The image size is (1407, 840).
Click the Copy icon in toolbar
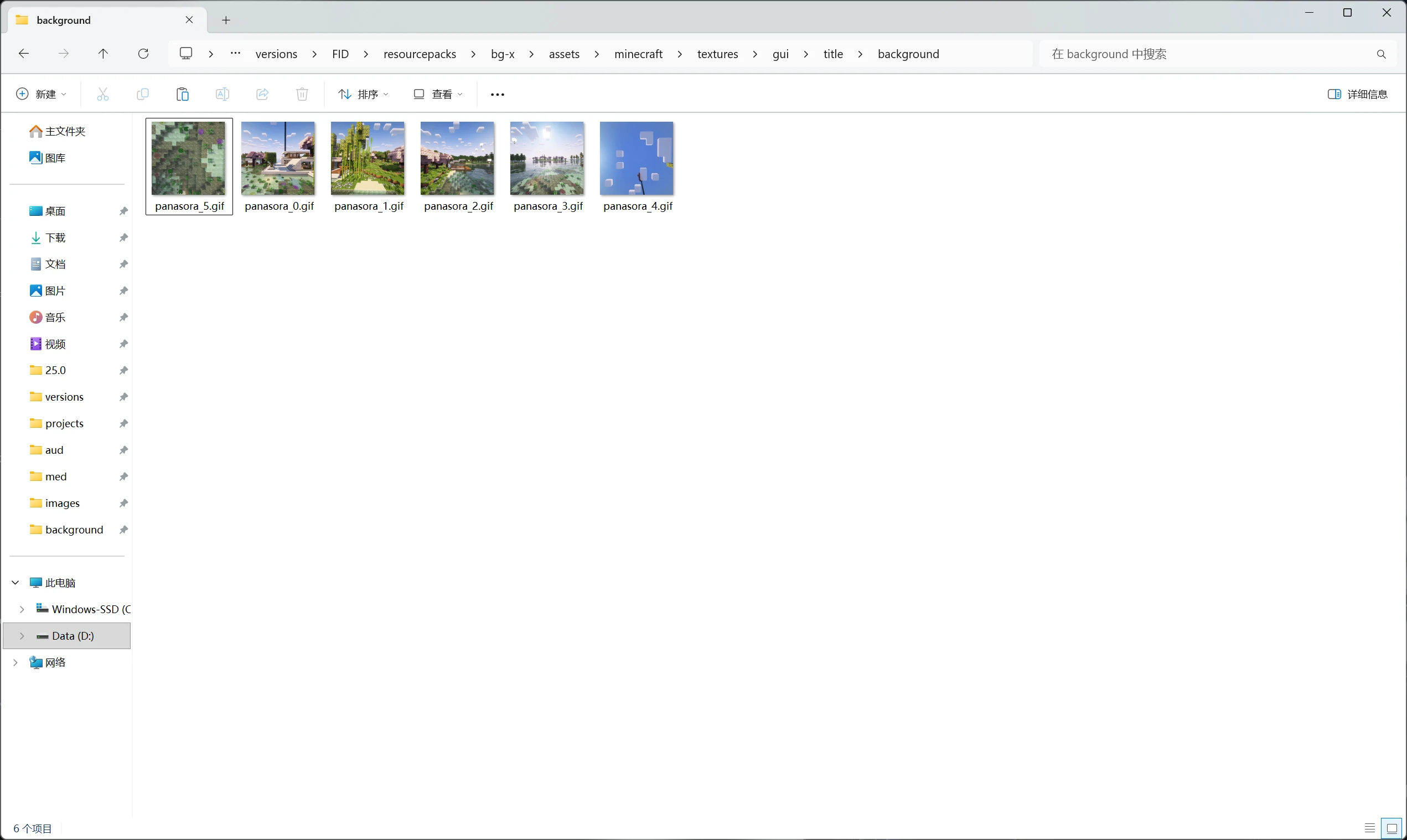pos(143,95)
